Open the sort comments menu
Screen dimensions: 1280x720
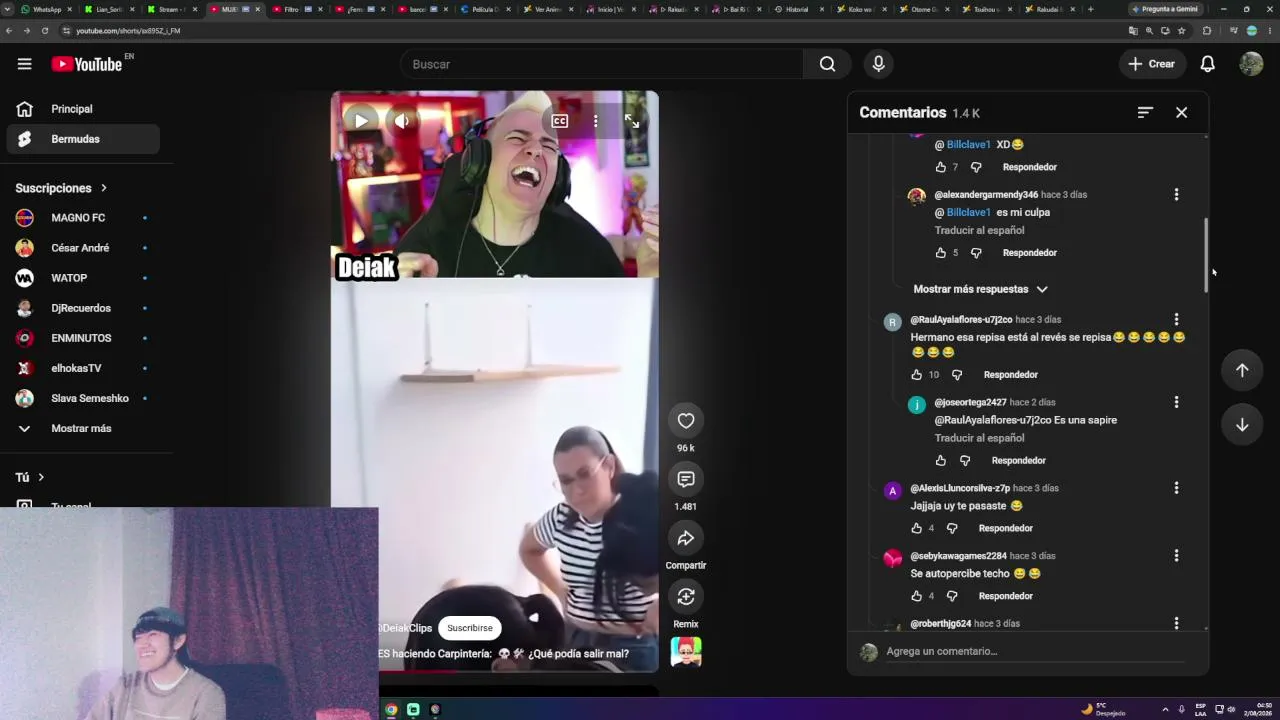pyautogui.click(x=1145, y=113)
